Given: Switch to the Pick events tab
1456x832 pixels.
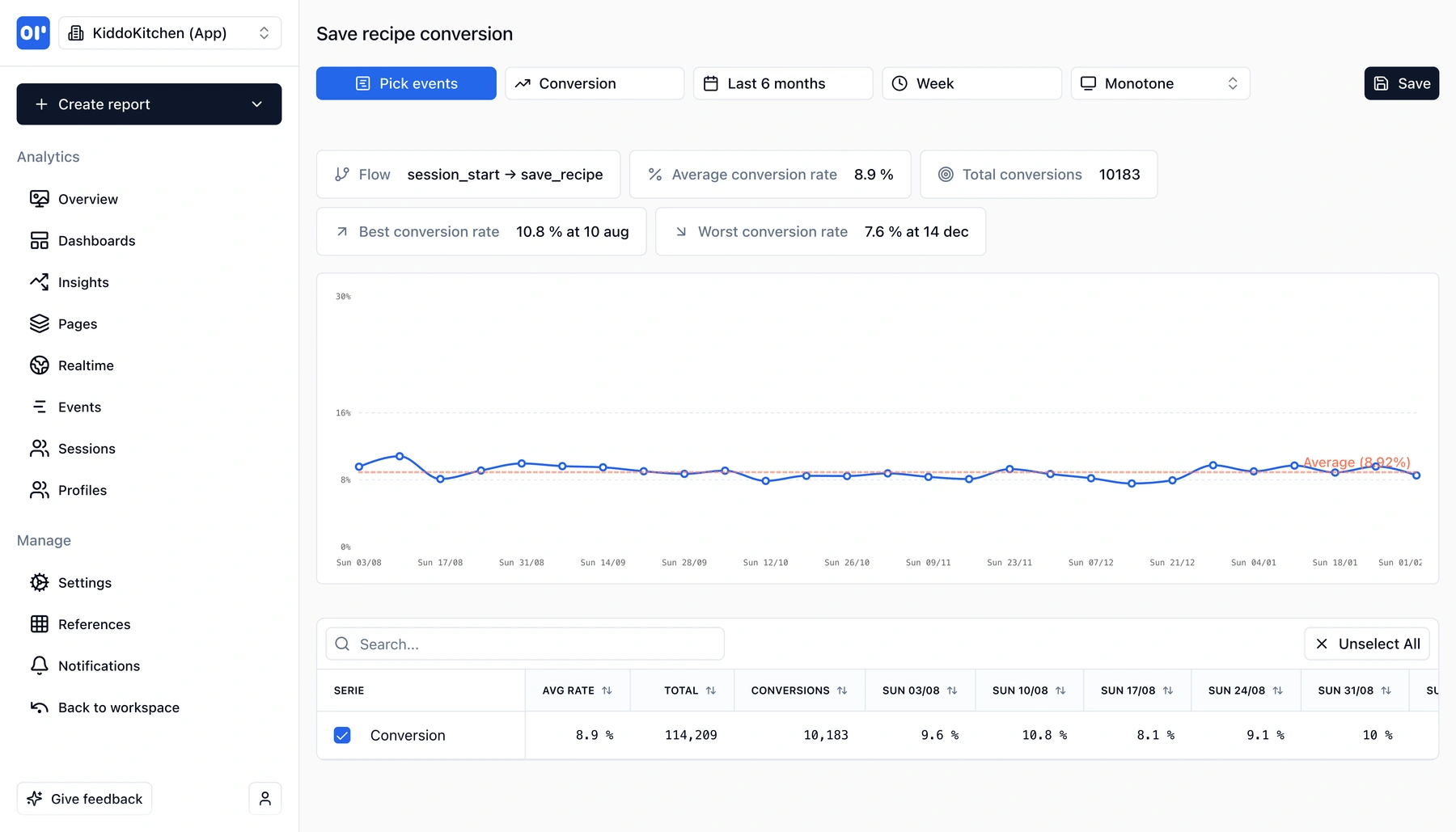Looking at the screenshot, I should click(x=406, y=83).
